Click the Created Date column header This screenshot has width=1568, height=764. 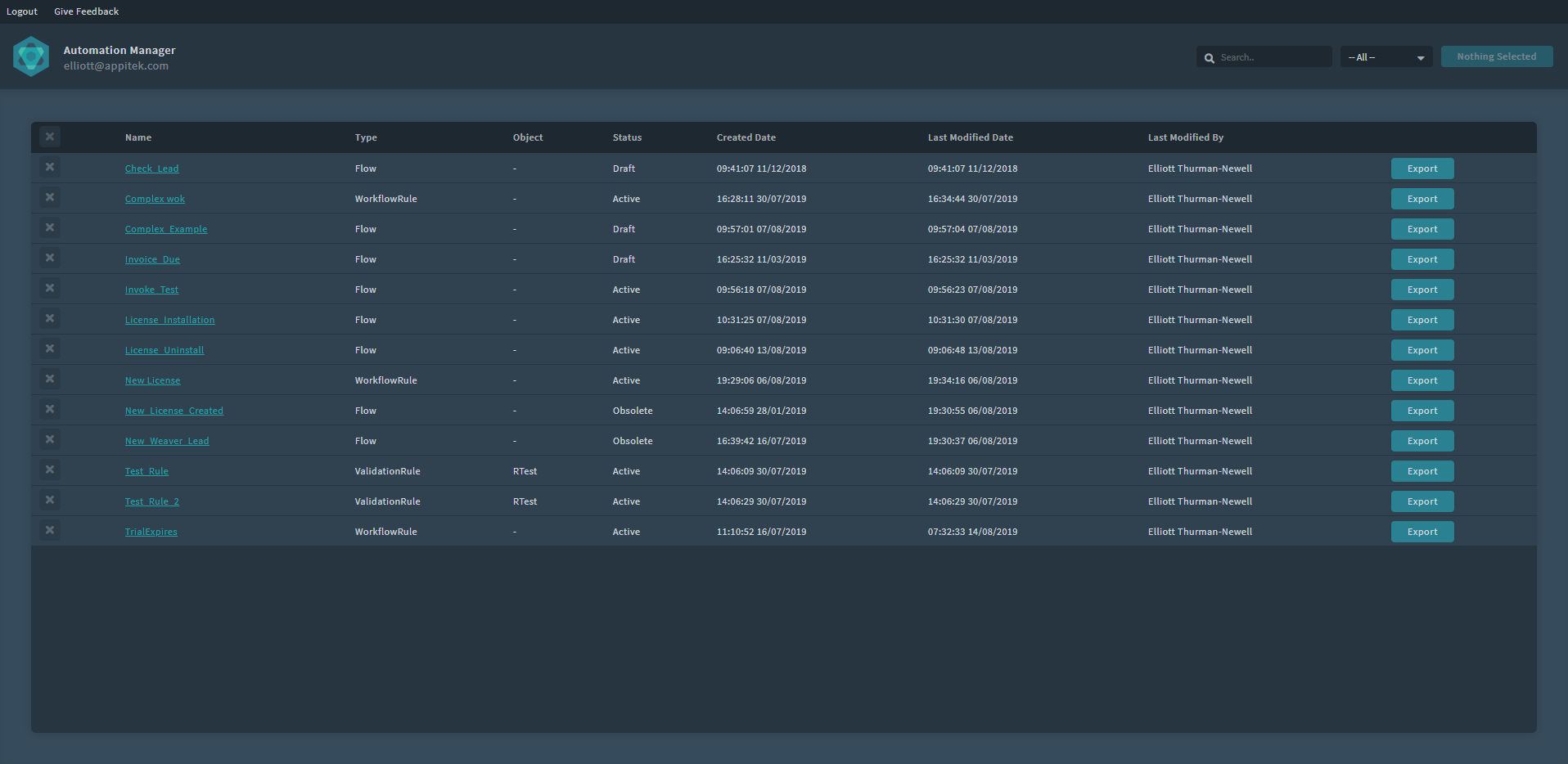point(746,137)
